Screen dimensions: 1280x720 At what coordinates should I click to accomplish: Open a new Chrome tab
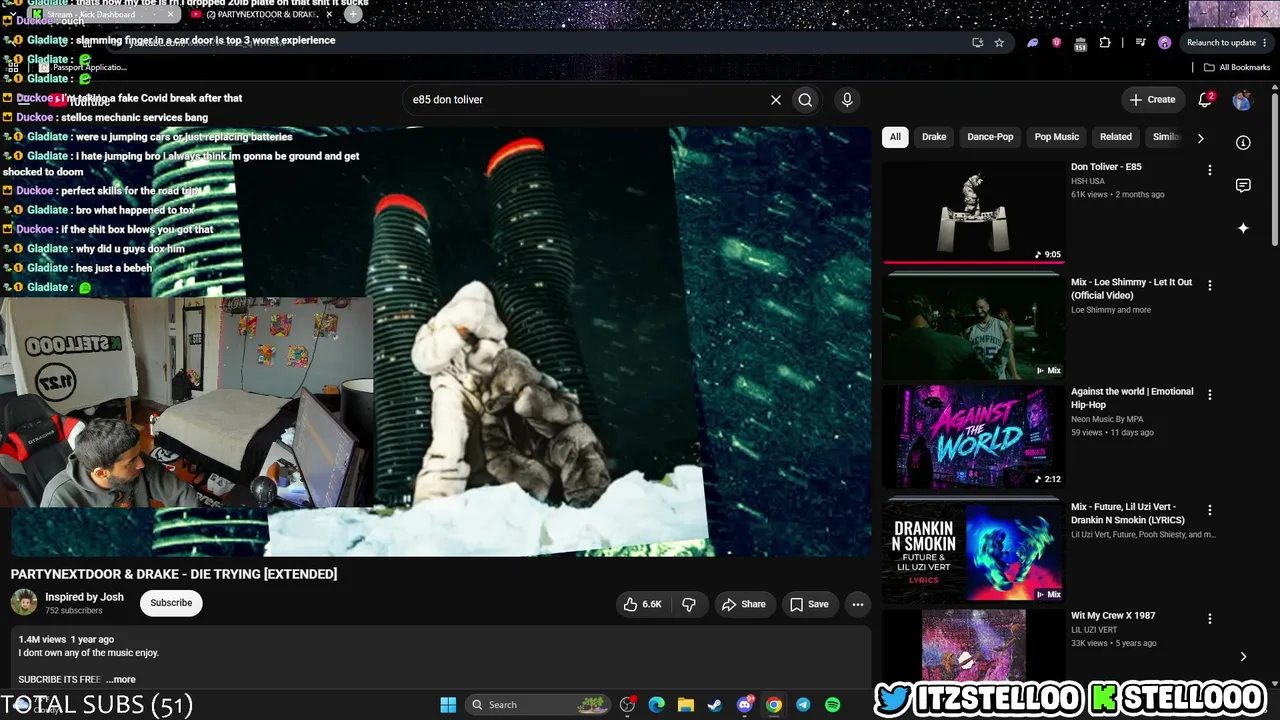point(353,14)
